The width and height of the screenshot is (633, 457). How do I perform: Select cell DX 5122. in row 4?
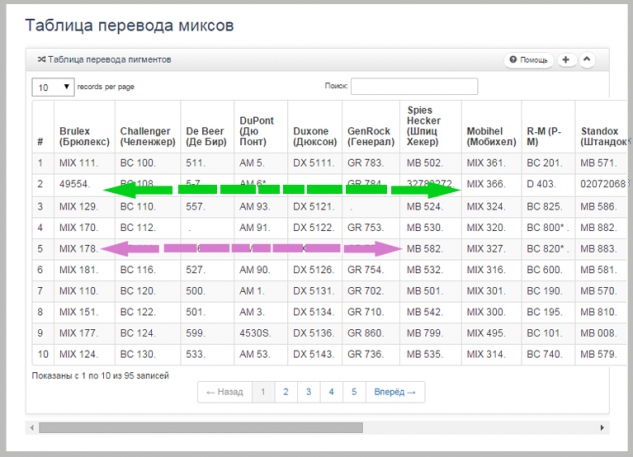pos(315,228)
